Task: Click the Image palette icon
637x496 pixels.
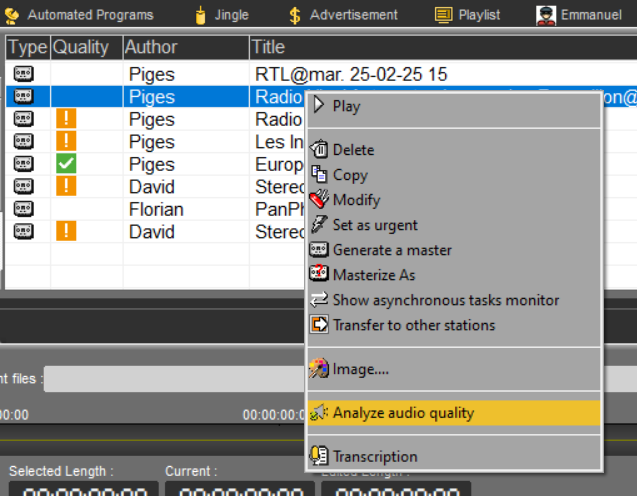Action: pos(319,369)
